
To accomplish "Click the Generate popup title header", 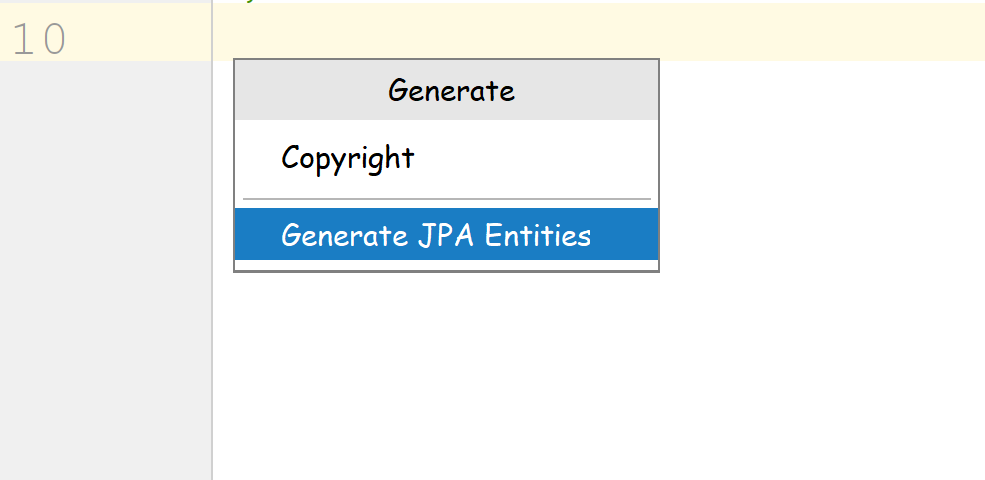I will click(451, 91).
